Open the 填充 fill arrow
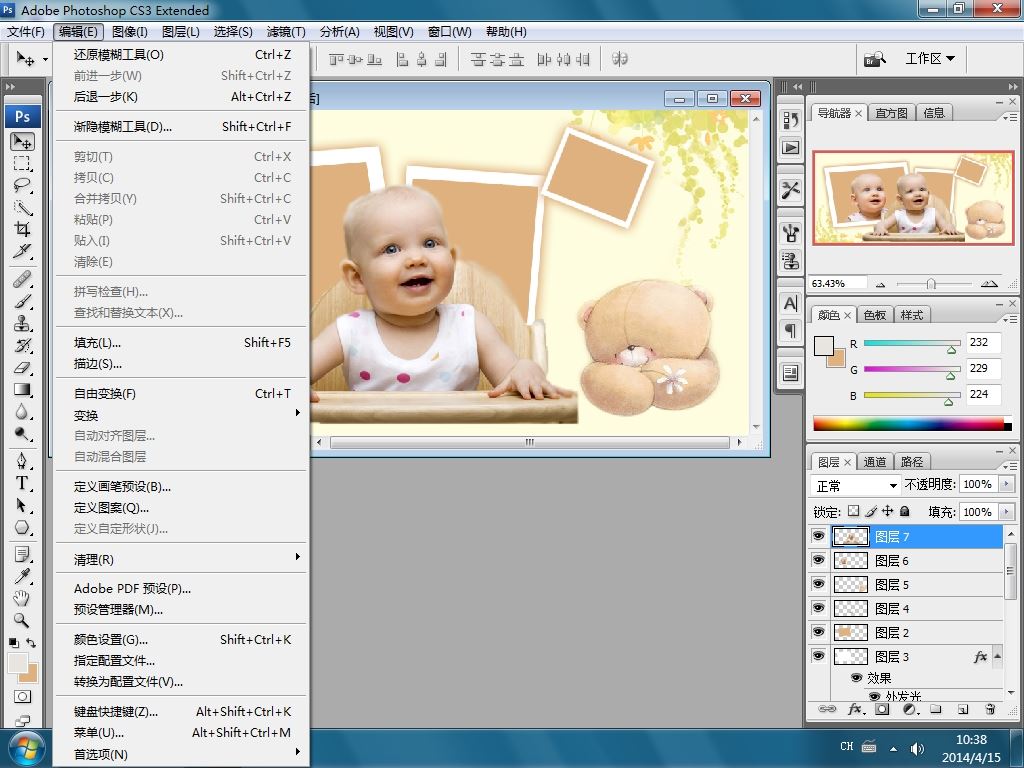1024x768 pixels. pos(1006,511)
